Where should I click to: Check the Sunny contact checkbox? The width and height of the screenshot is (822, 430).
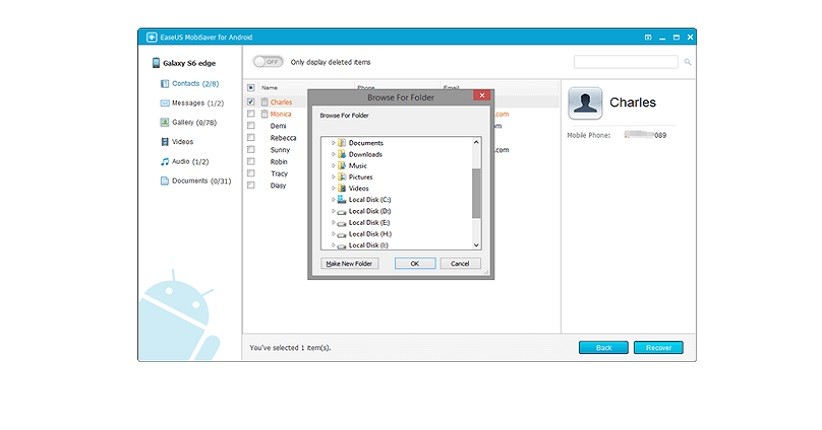coord(251,149)
